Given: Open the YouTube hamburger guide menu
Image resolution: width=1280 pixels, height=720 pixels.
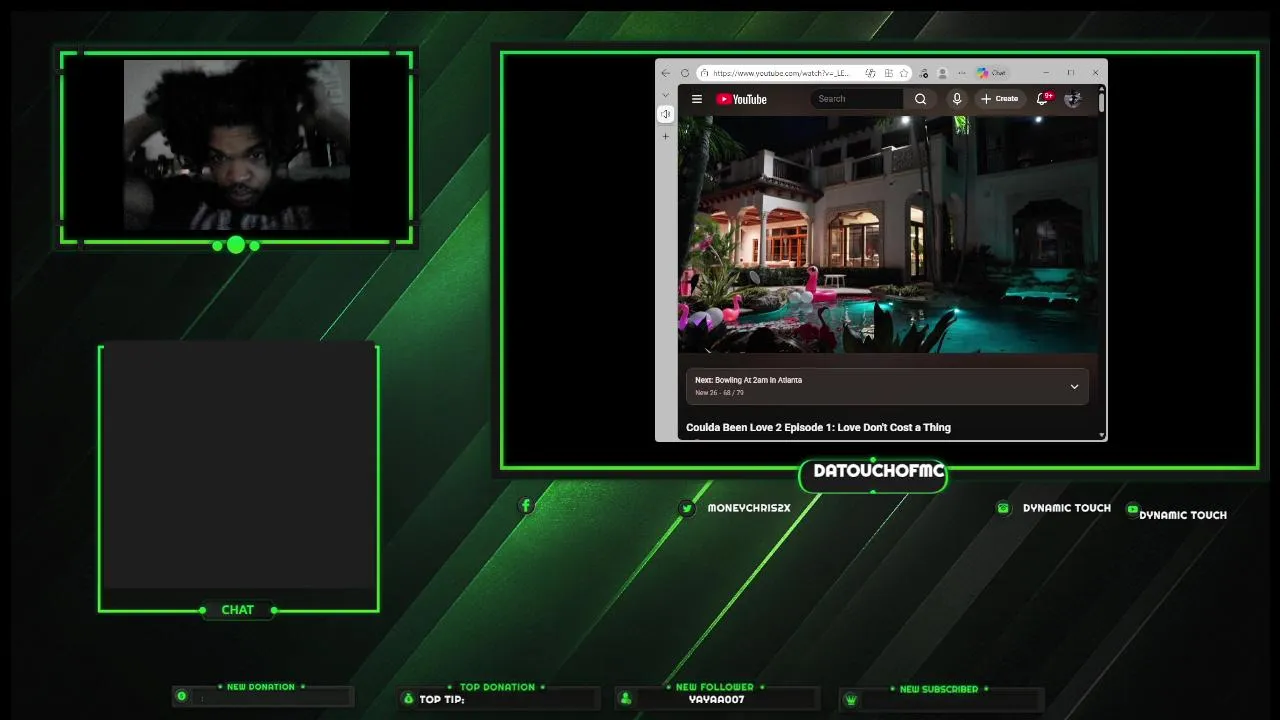Looking at the screenshot, I should coord(697,99).
